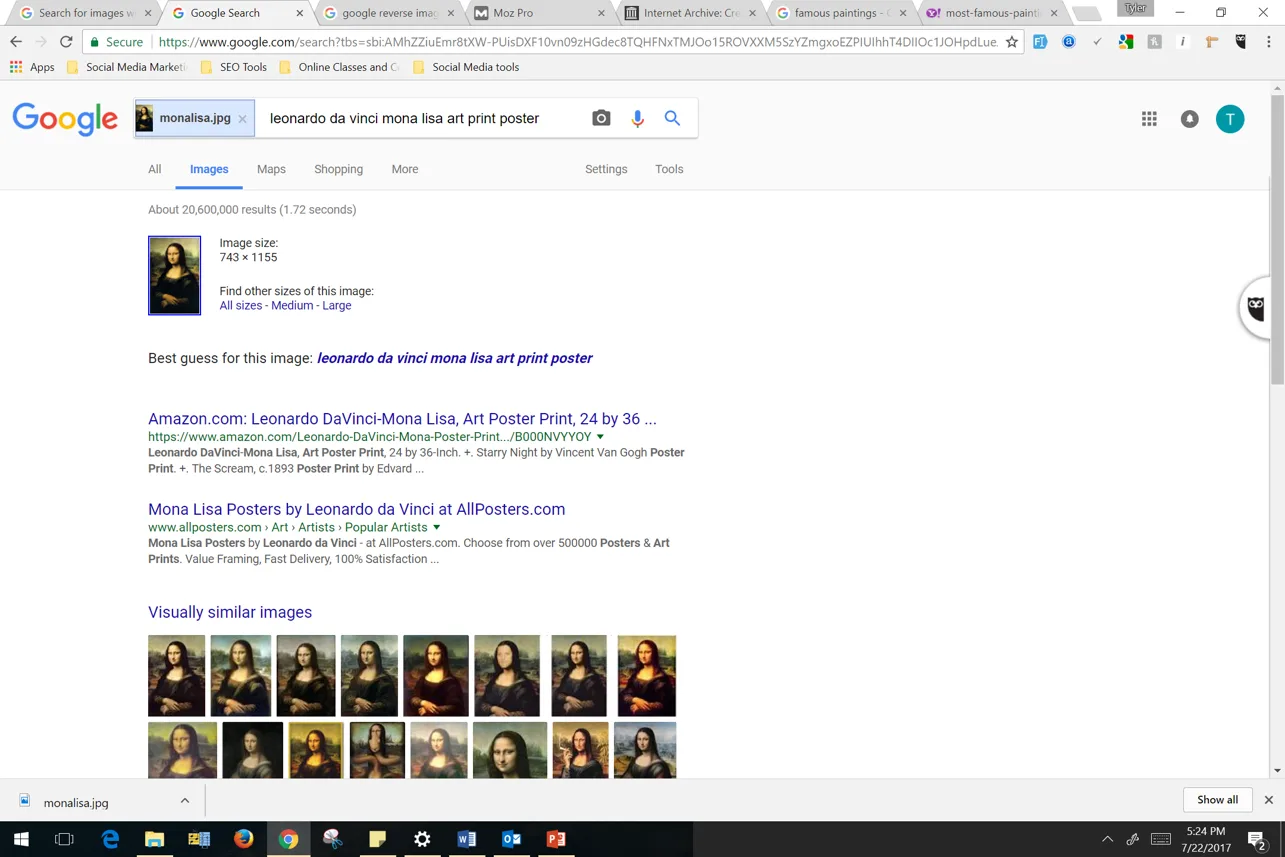
Task: Switch to the Shopping search category
Action: 338,169
